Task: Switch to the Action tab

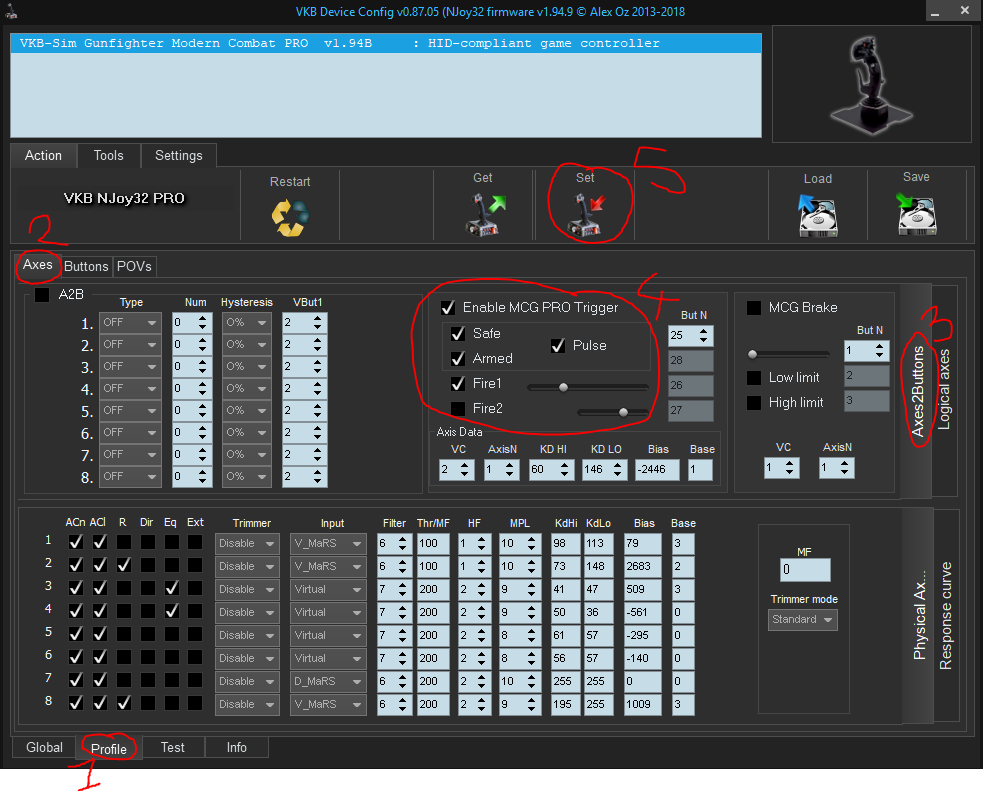Action: (x=43, y=155)
